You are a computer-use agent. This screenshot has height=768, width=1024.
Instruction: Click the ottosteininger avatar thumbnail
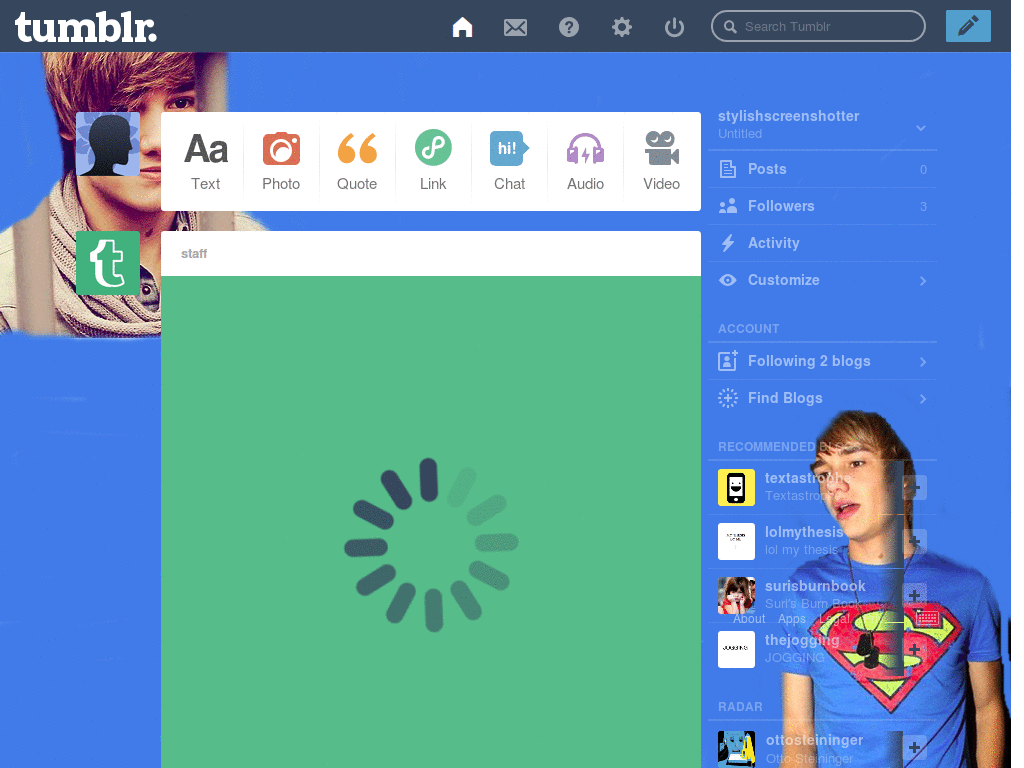pyautogui.click(x=736, y=748)
